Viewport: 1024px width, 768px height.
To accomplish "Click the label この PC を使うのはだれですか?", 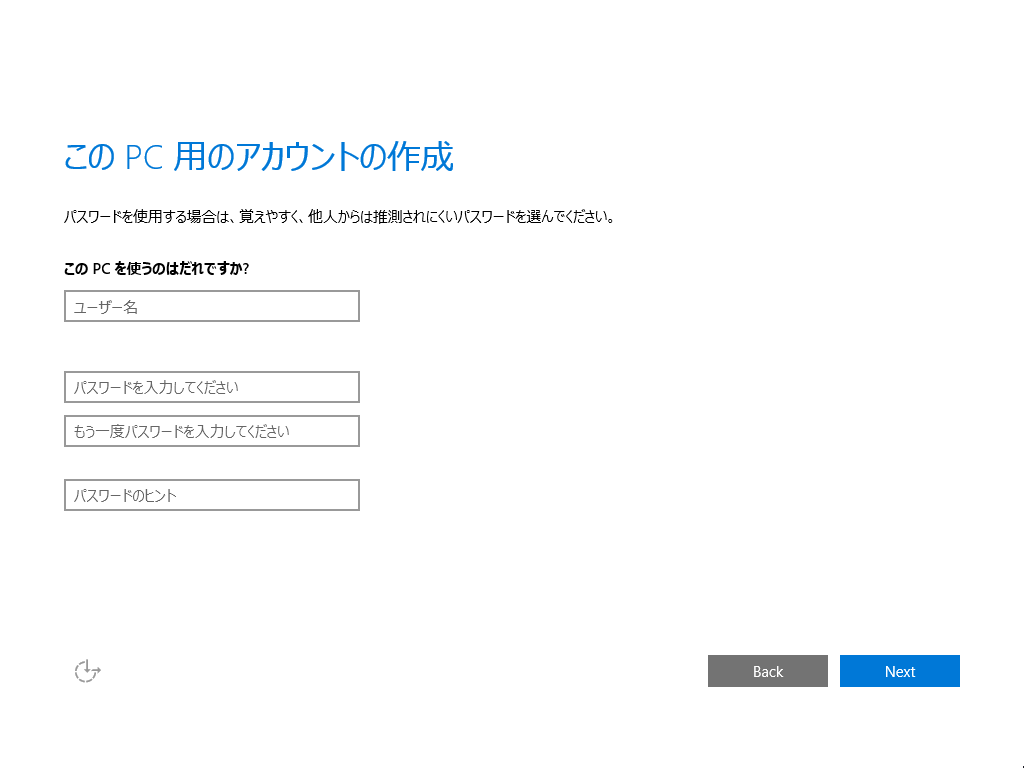I will (x=156, y=268).
